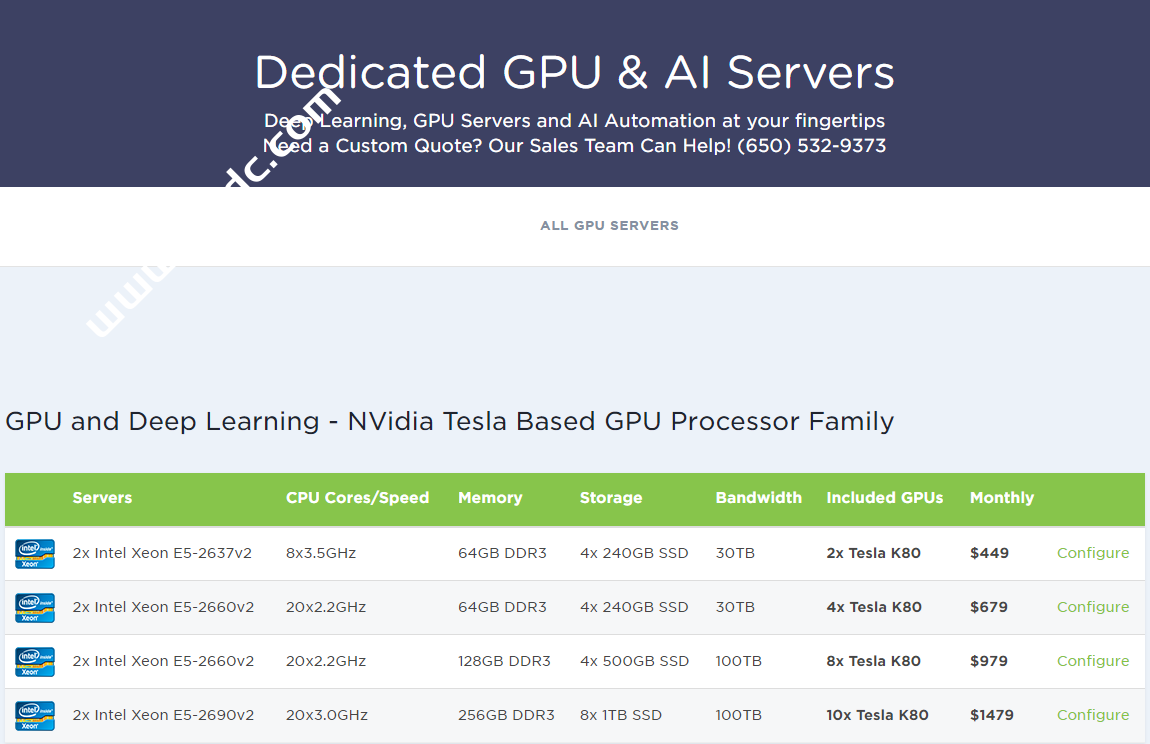Click the $979 monthly price
Image resolution: width=1150 pixels, height=744 pixels.
(x=989, y=661)
